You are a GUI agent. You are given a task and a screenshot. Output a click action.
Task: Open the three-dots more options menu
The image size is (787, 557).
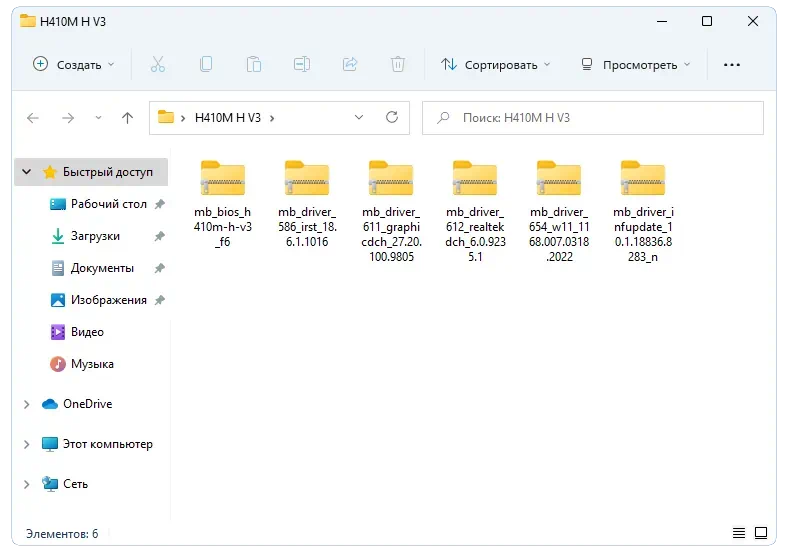click(732, 65)
